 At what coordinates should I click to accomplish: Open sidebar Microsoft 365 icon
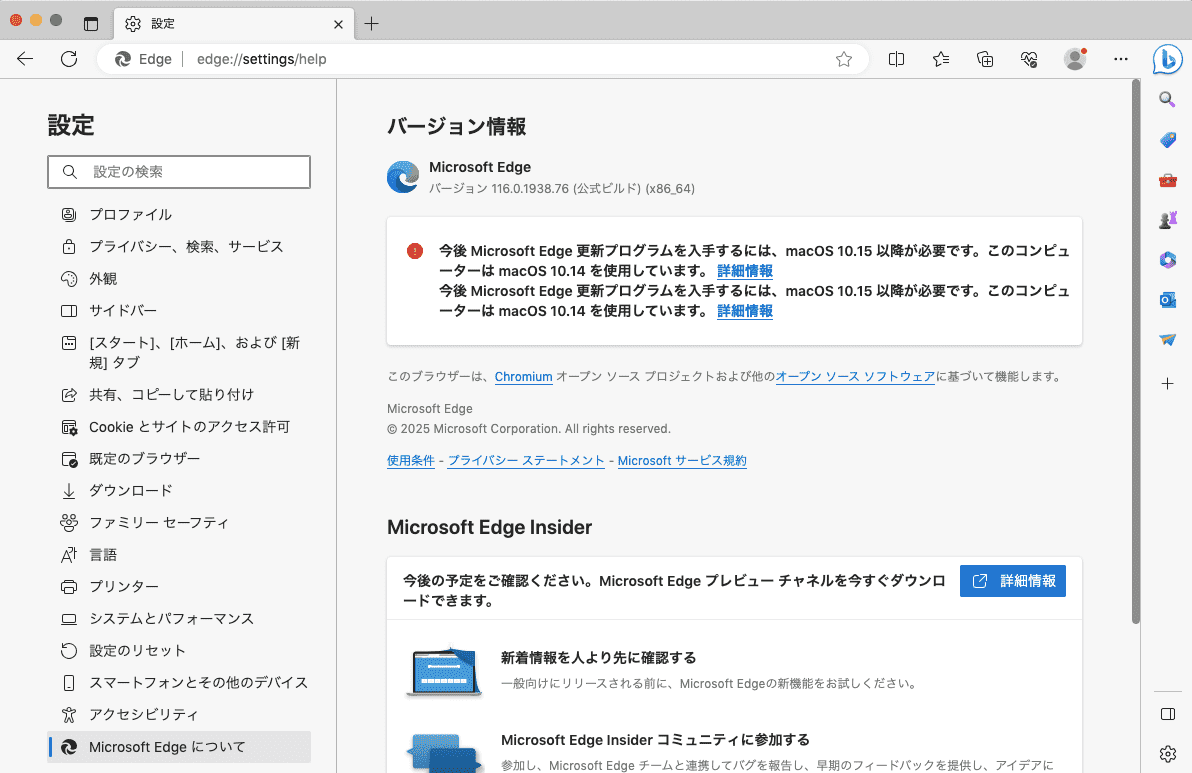(x=1168, y=261)
